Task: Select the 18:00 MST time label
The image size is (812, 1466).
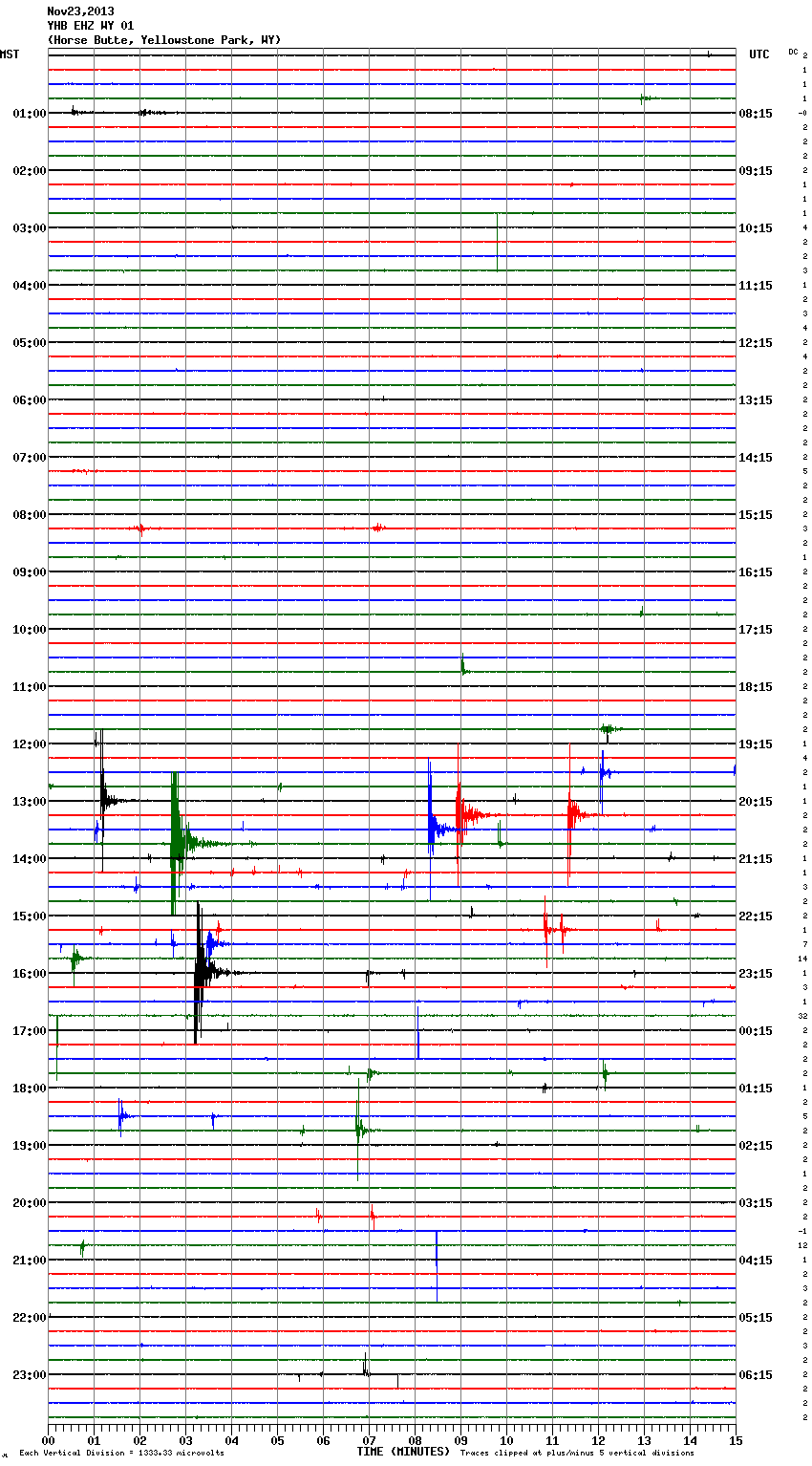Action: (x=29, y=1089)
